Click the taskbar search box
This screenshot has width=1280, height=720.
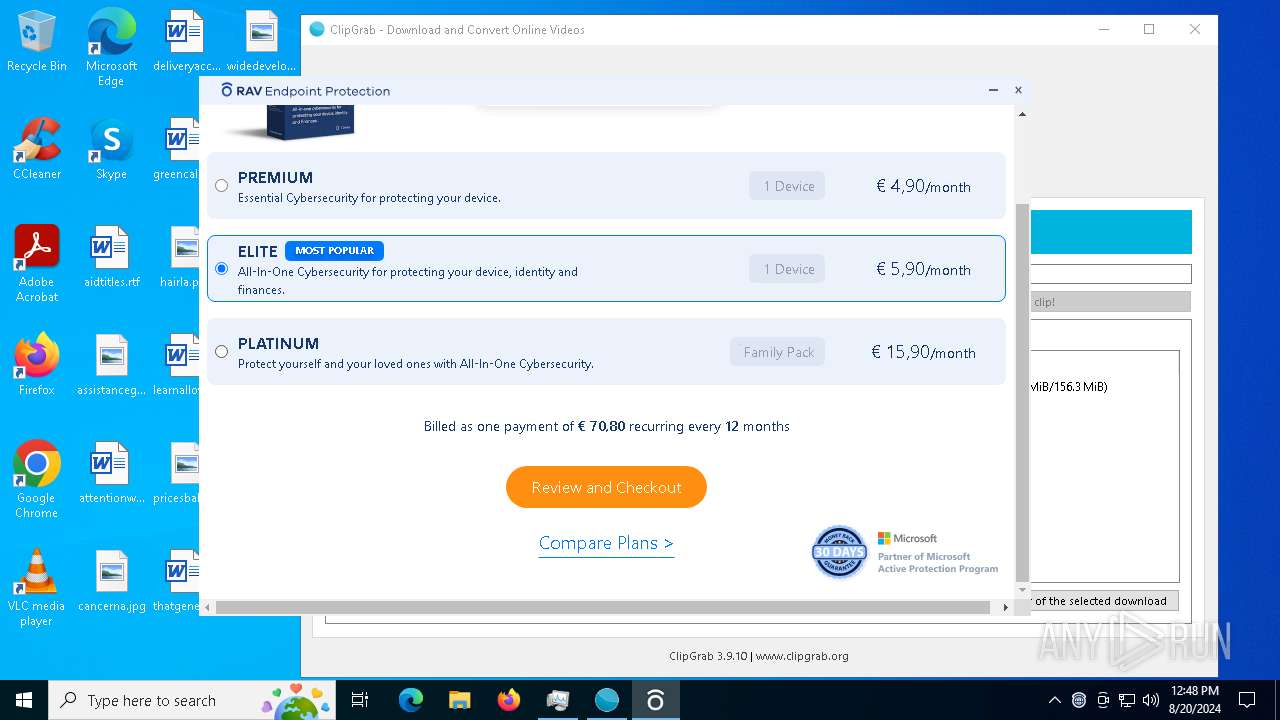coord(192,700)
